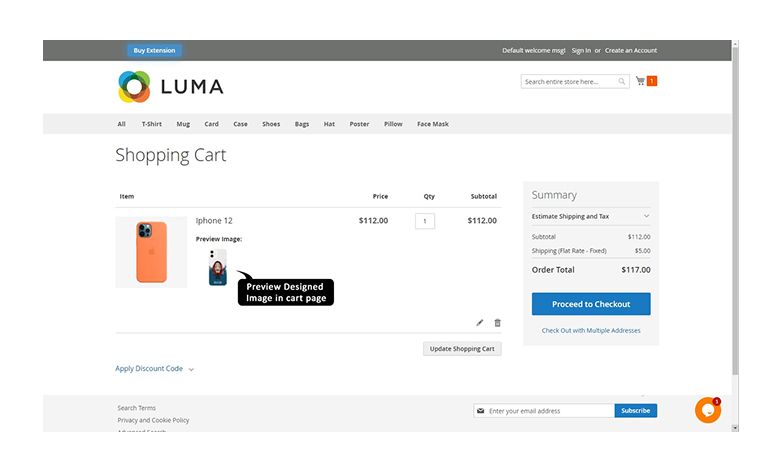782x473 pixels.
Task: Select the Face Mask menu item
Action: click(x=433, y=124)
